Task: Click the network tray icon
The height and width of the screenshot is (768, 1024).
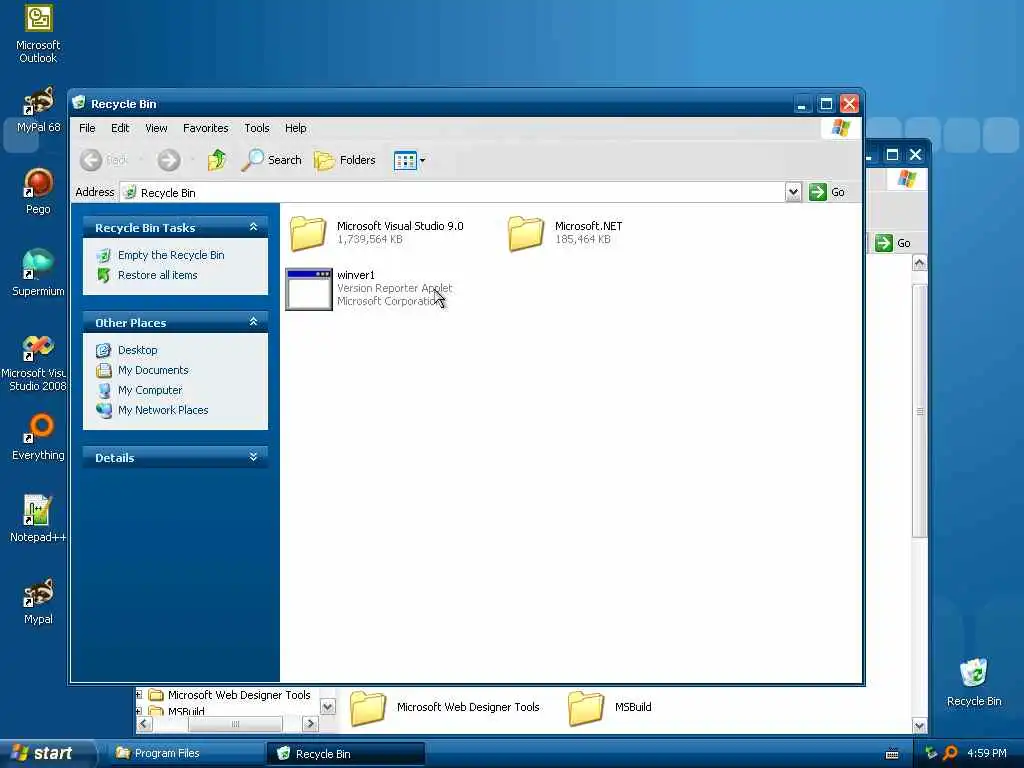Action: click(931, 754)
